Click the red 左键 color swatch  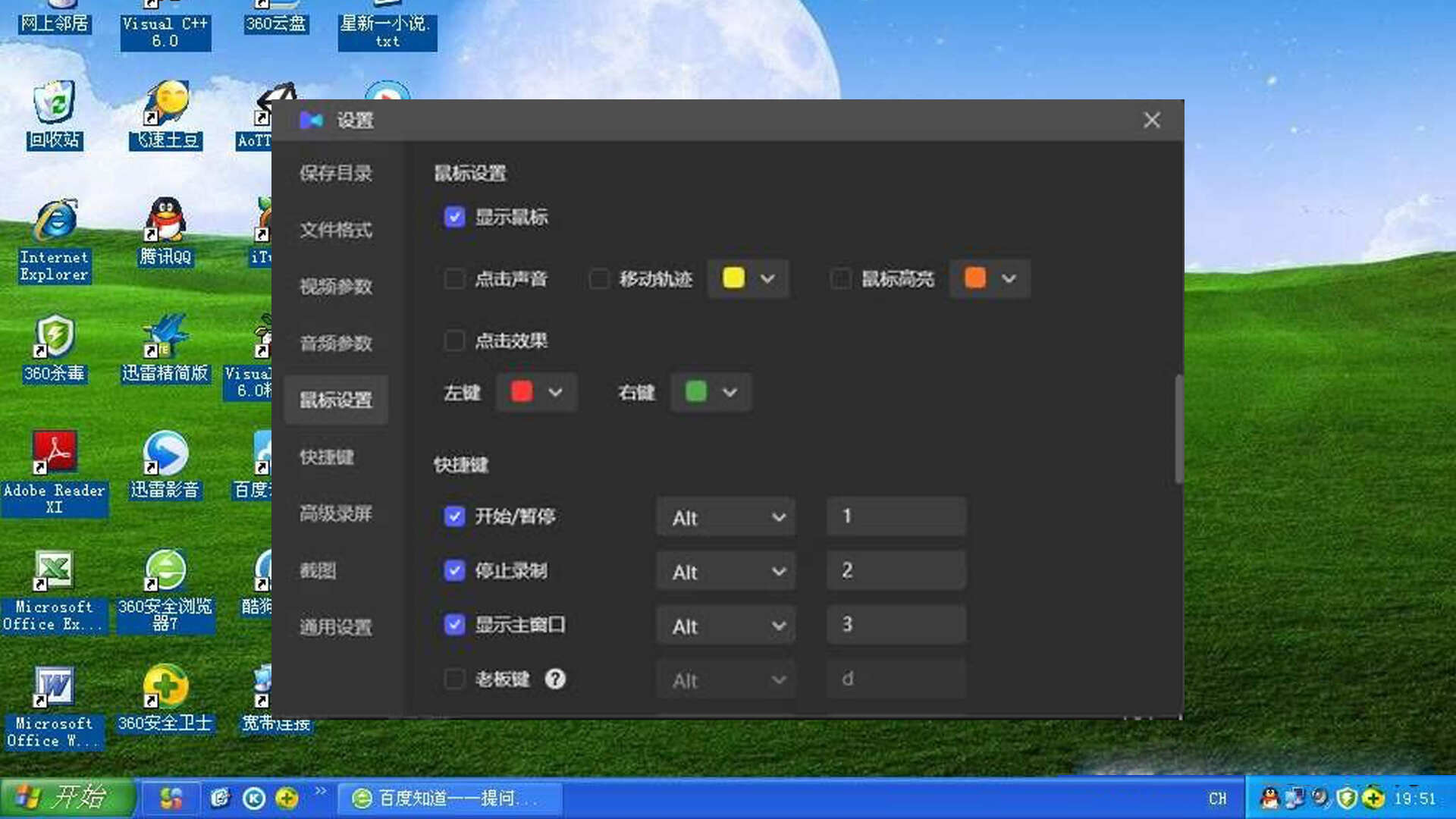[522, 391]
